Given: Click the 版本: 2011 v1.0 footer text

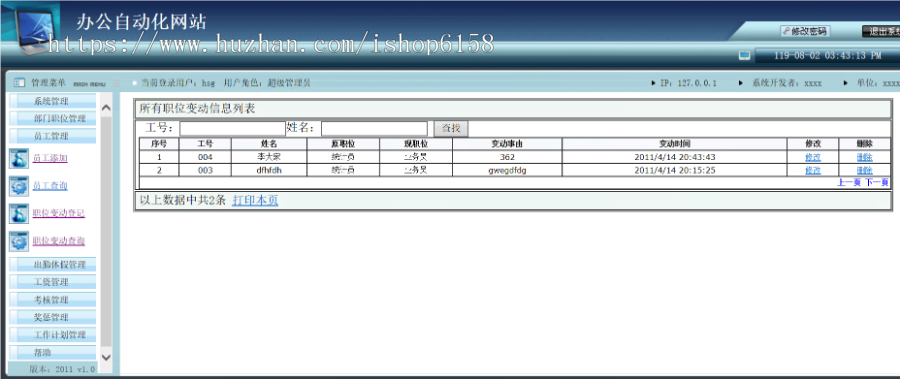Looking at the screenshot, I should coord(62,369).
